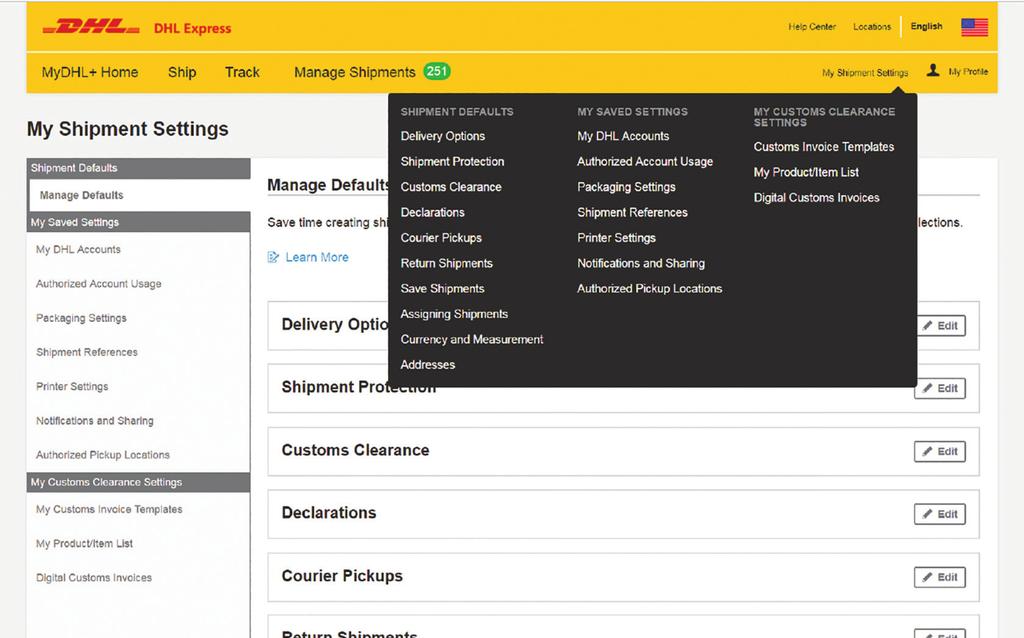
Task: Select Return Shipments in dropdown menu
Action: pyautogui.click(x=447, y=263)
